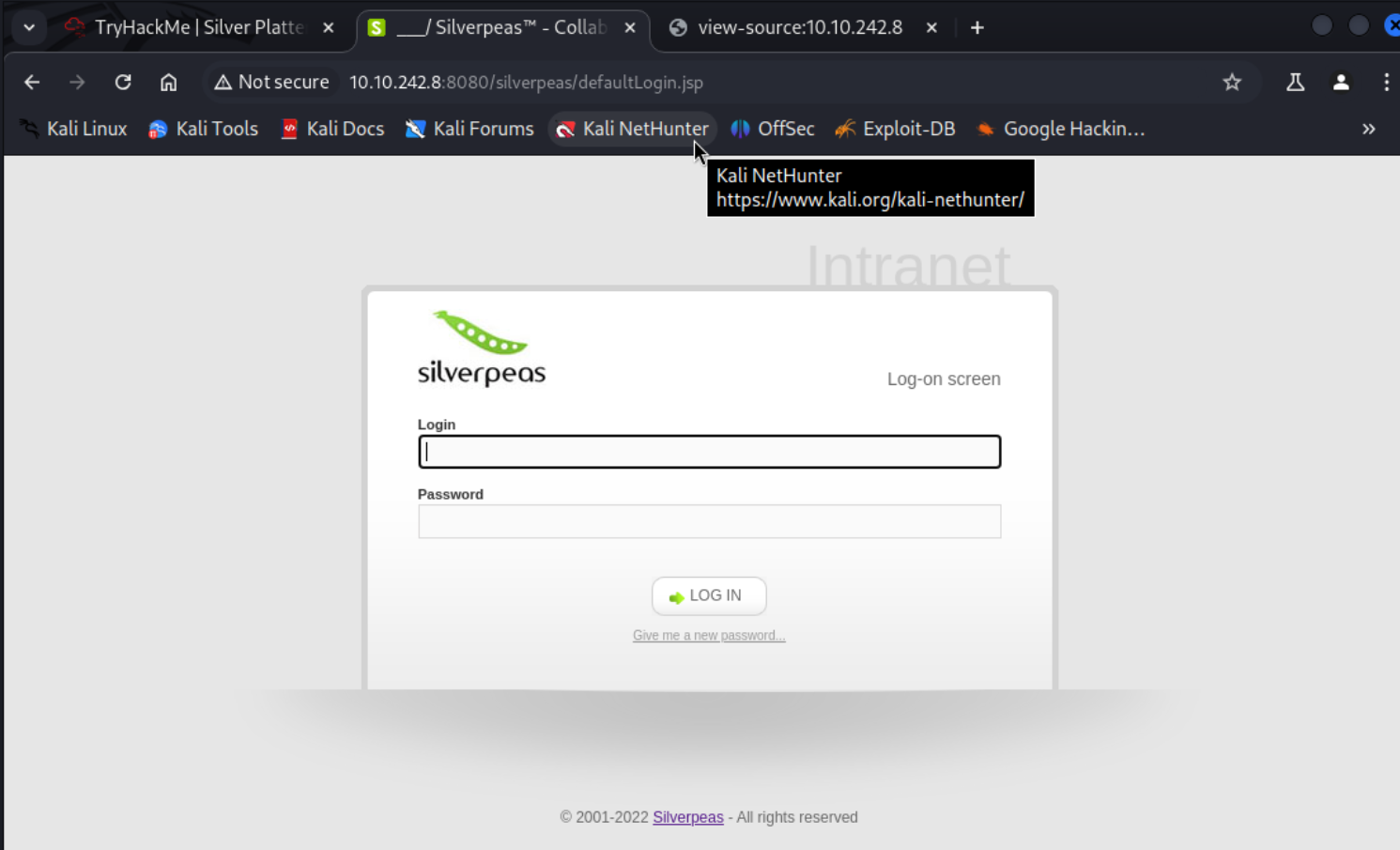The width and height of the screenshot is (1400, 850).
Task: Open the browser profile icon
Action: tap(1341, 83)
